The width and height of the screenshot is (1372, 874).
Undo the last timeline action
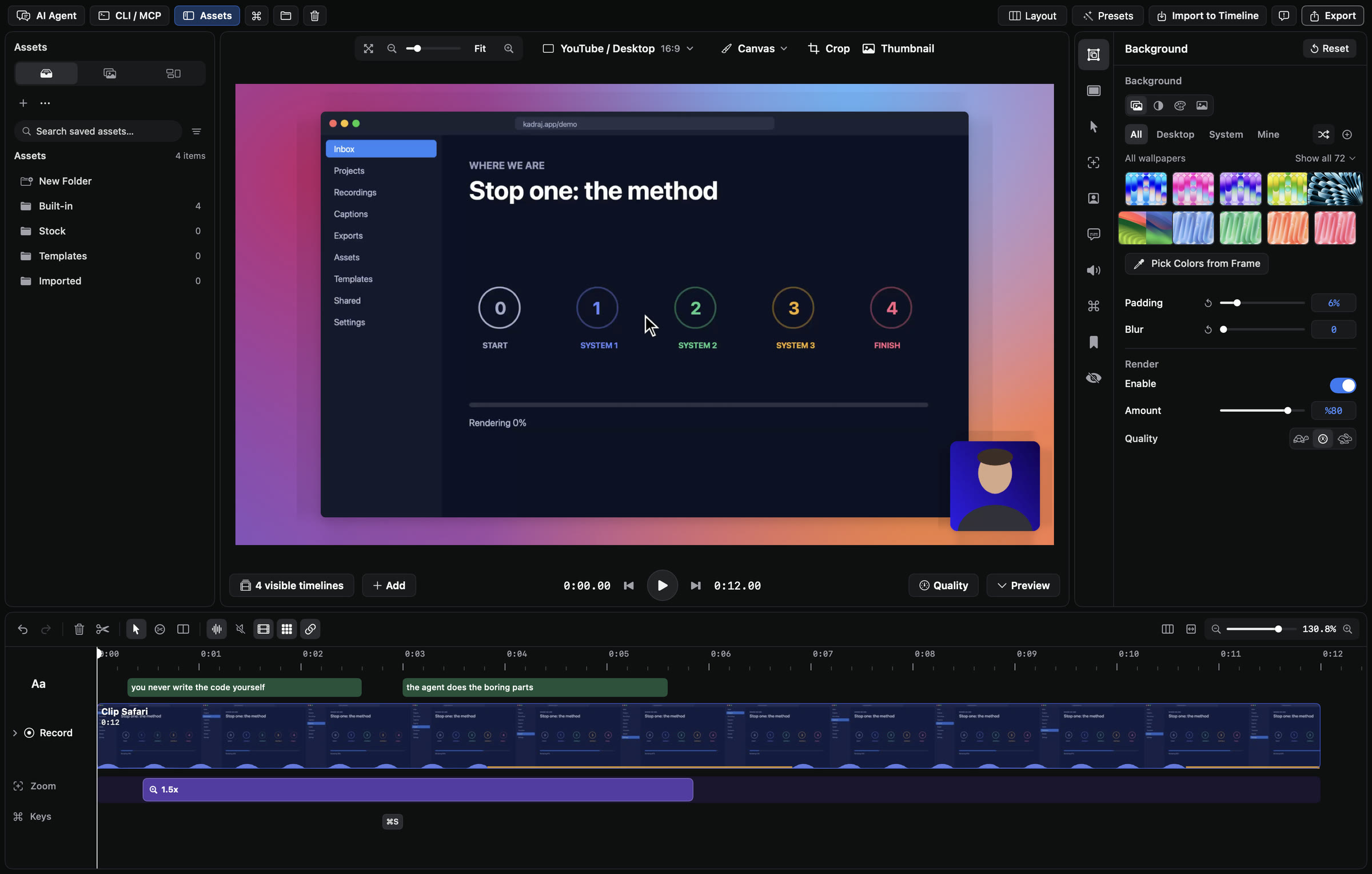[23, 629]
